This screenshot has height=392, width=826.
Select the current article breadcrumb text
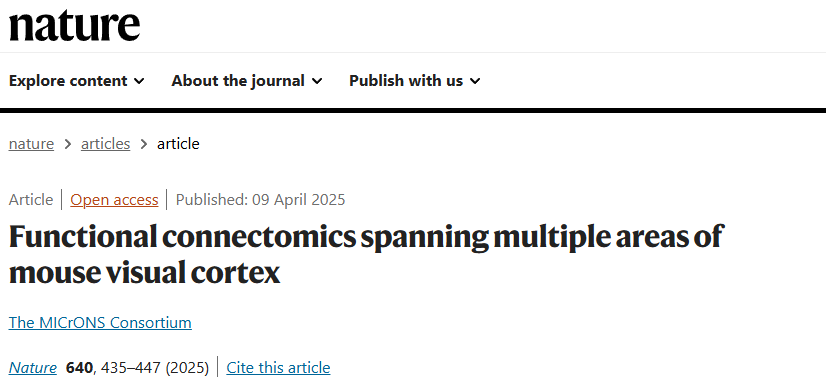pos(178,144)
